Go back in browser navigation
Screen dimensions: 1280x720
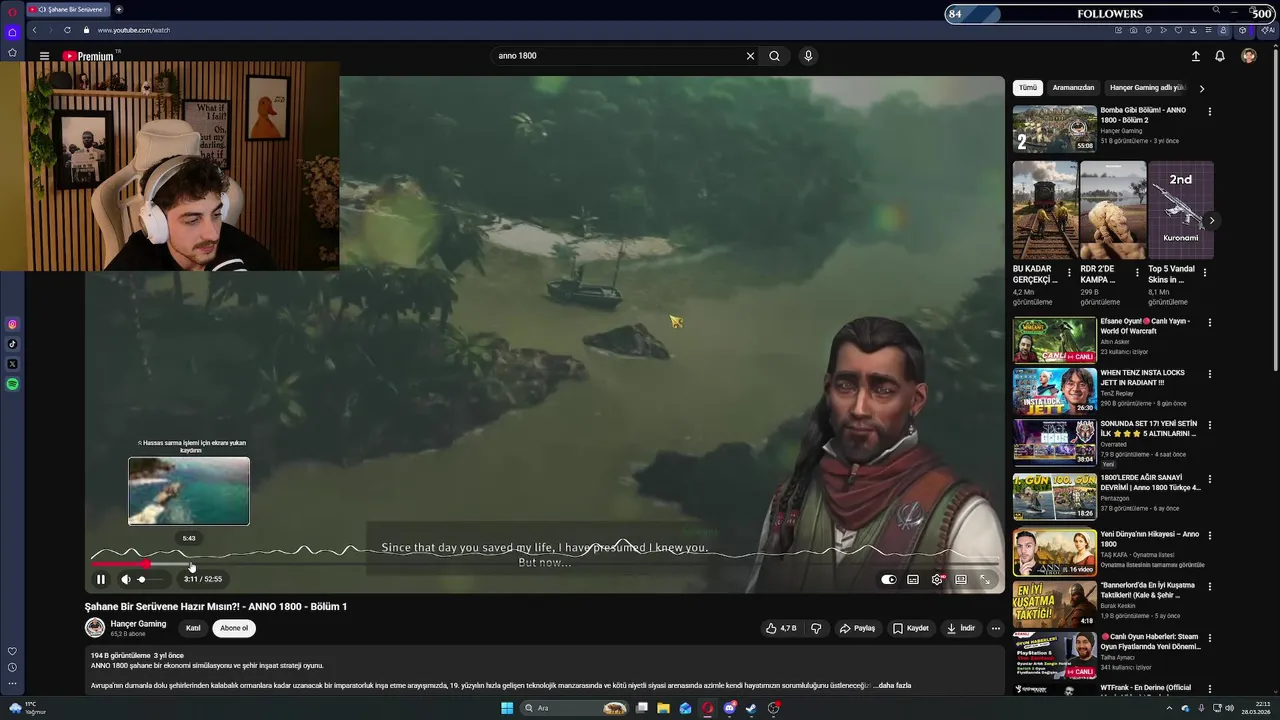click(x=34, y=30)
